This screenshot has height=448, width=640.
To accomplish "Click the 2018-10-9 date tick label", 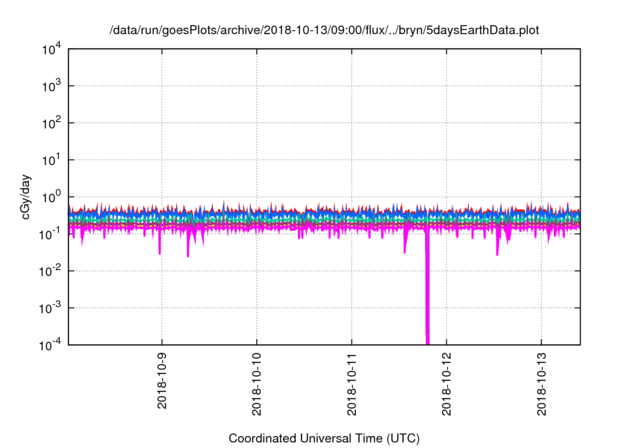I will pyautogui.click(x=162, y=381).
